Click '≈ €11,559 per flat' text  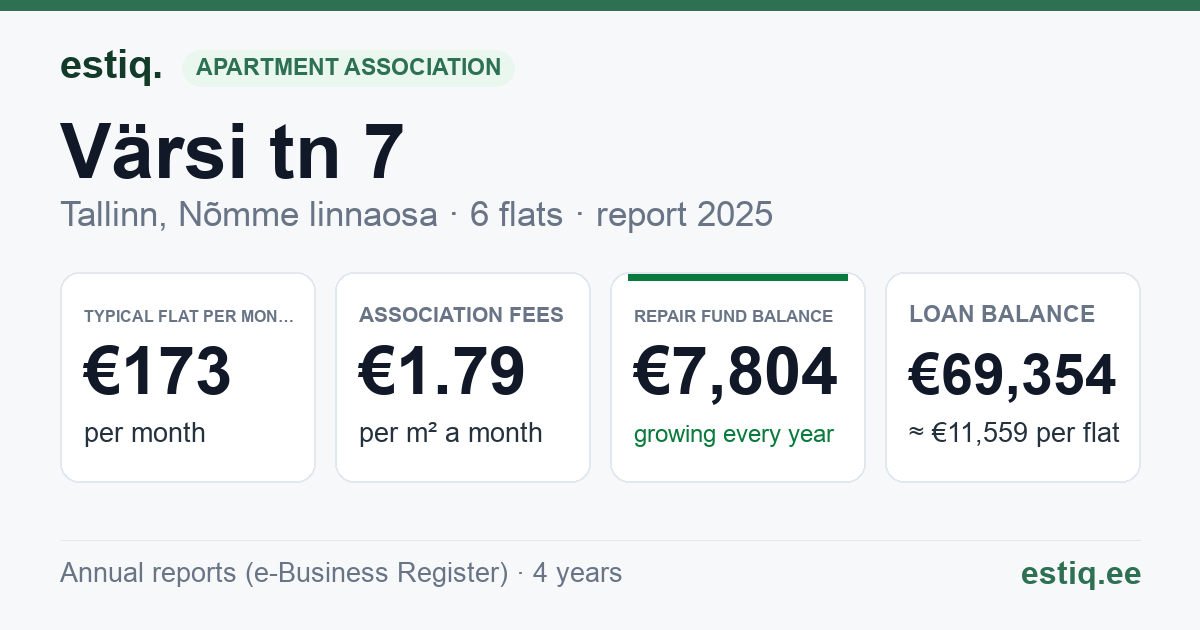[1014, 433]
